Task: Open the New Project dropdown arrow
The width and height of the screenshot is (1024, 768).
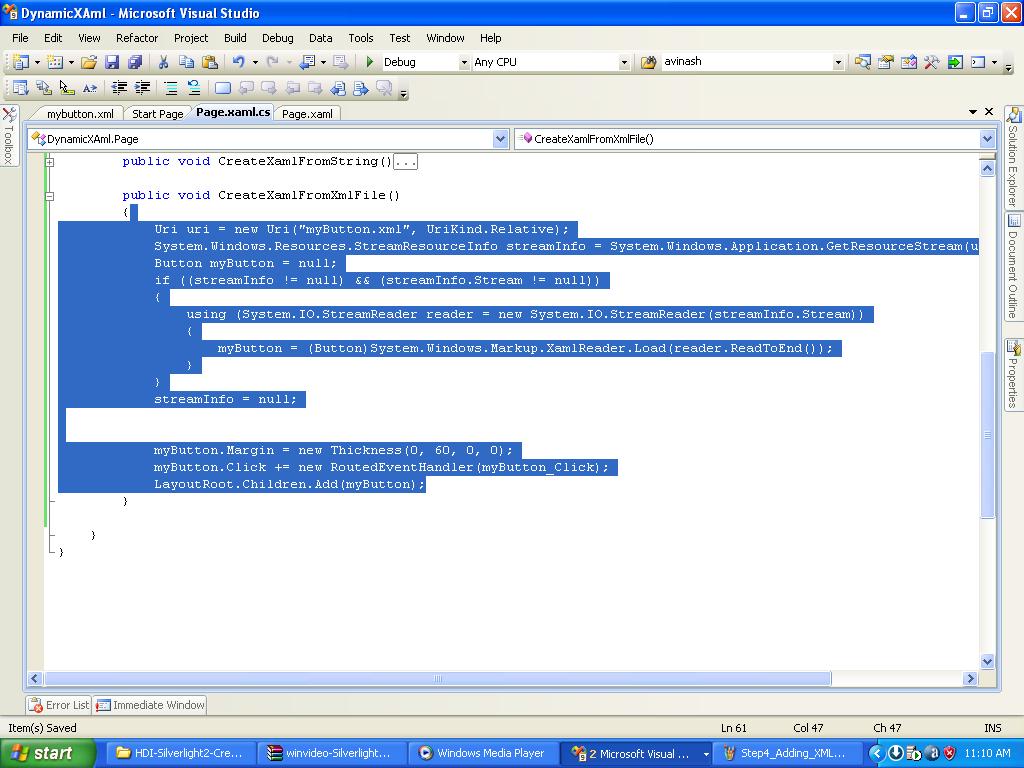Action: click(37, 62)
